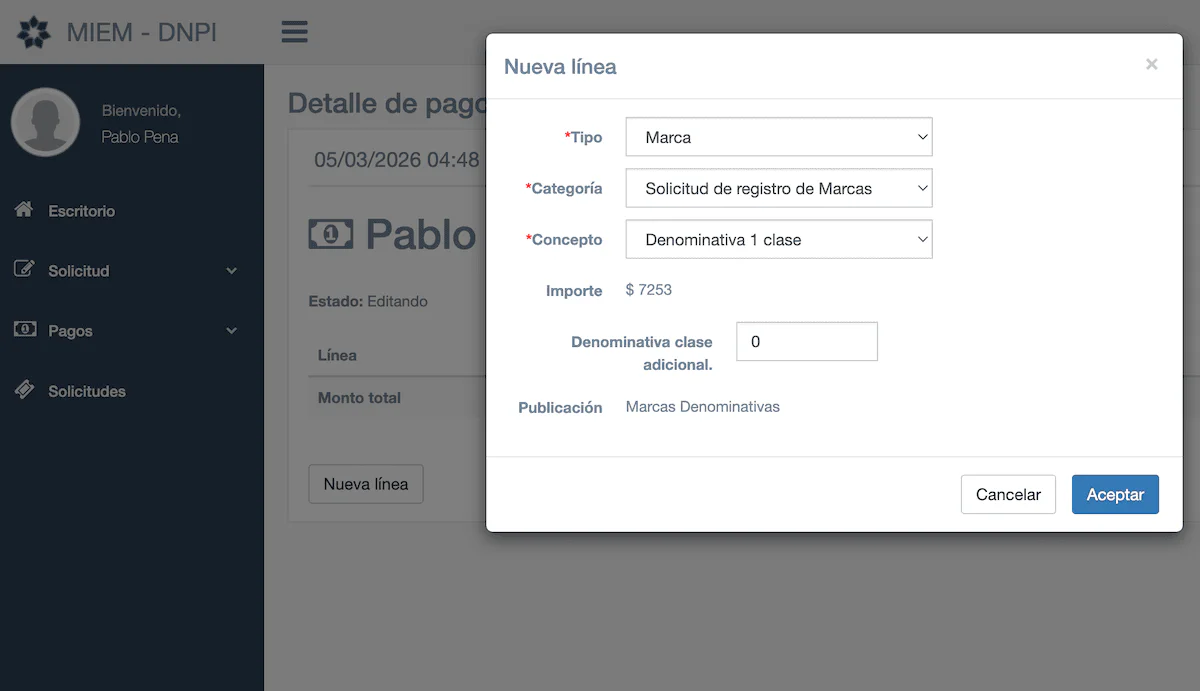The image size is (1200, 691).
Task: Click the Solicitudes ticket icon
Action: (x=24, y=390)
